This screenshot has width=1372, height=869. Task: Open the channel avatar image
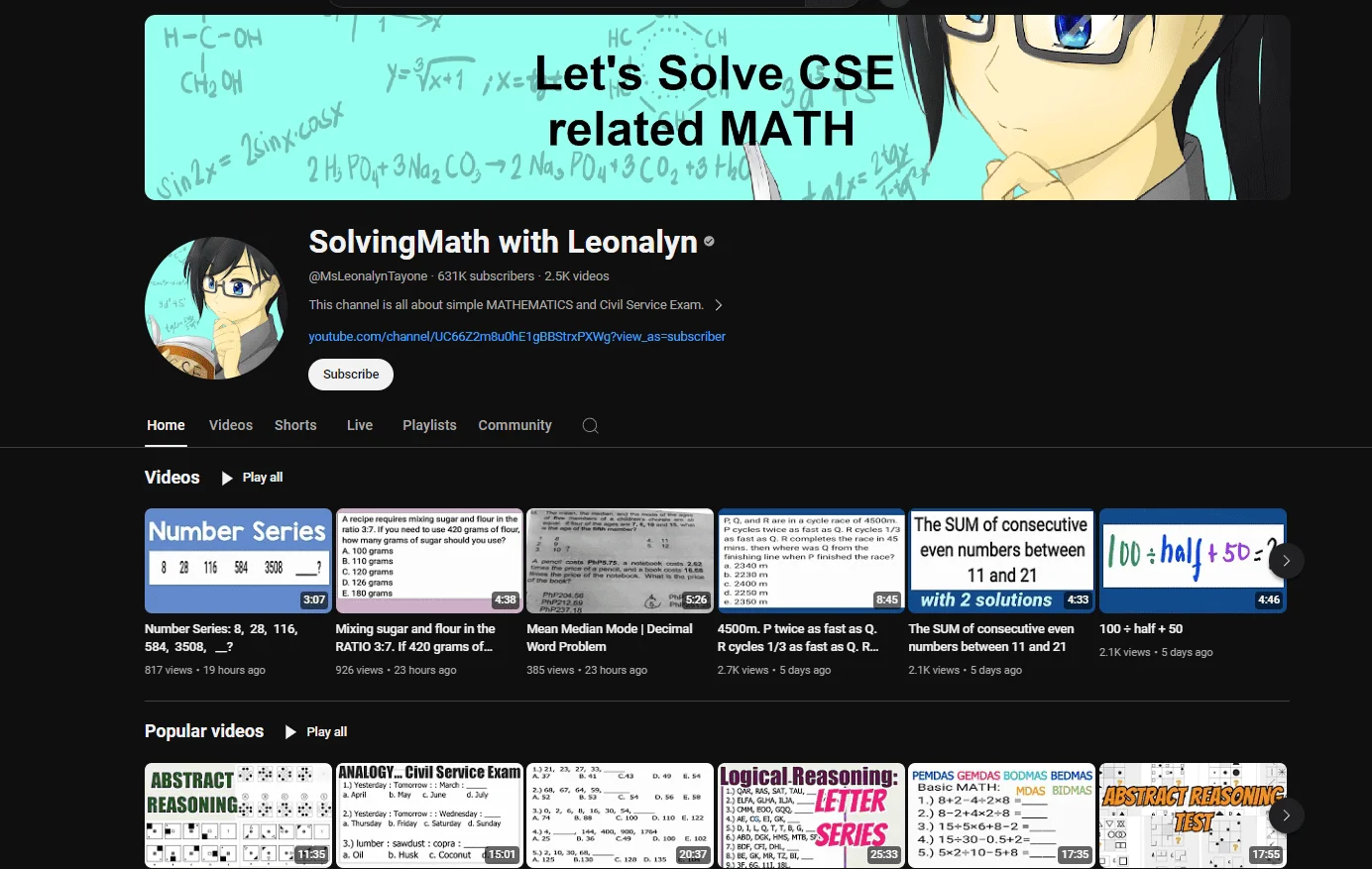(x=216, y=308)
